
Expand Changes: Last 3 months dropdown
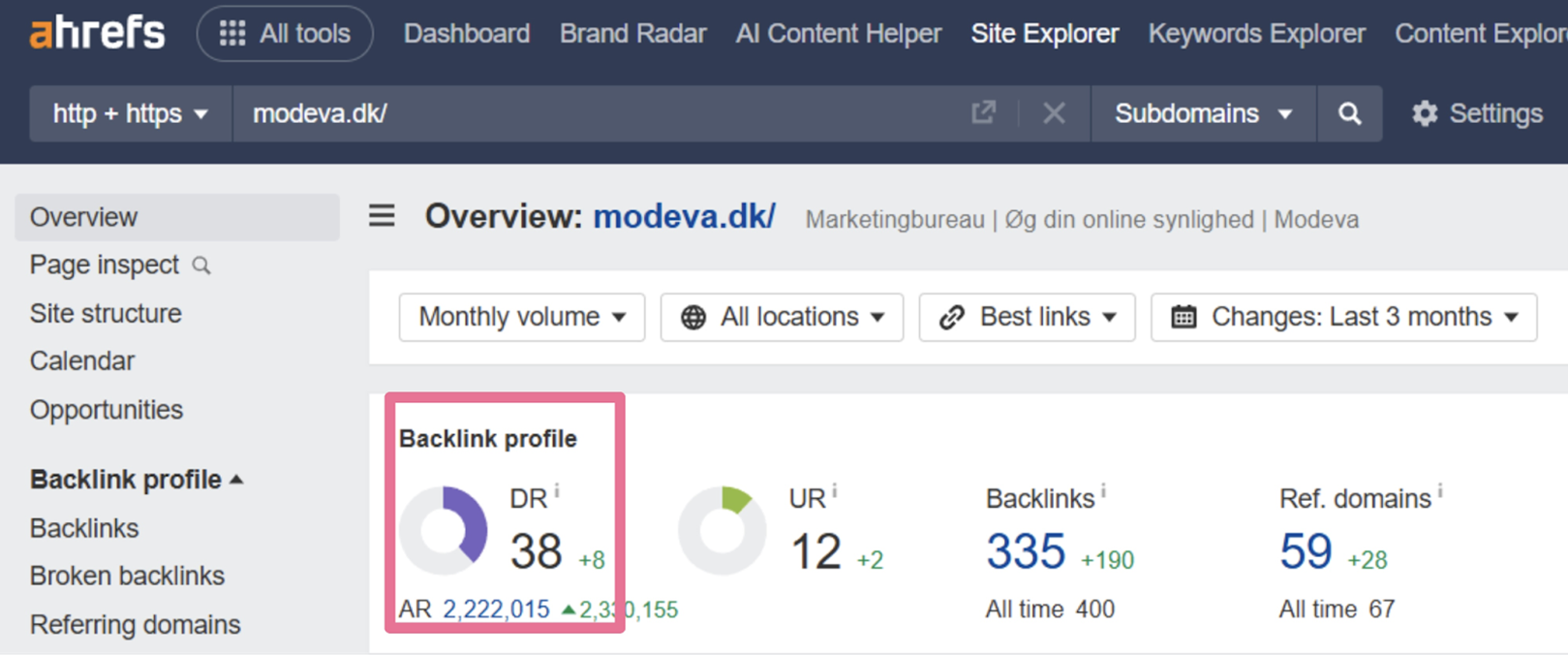1343,317
